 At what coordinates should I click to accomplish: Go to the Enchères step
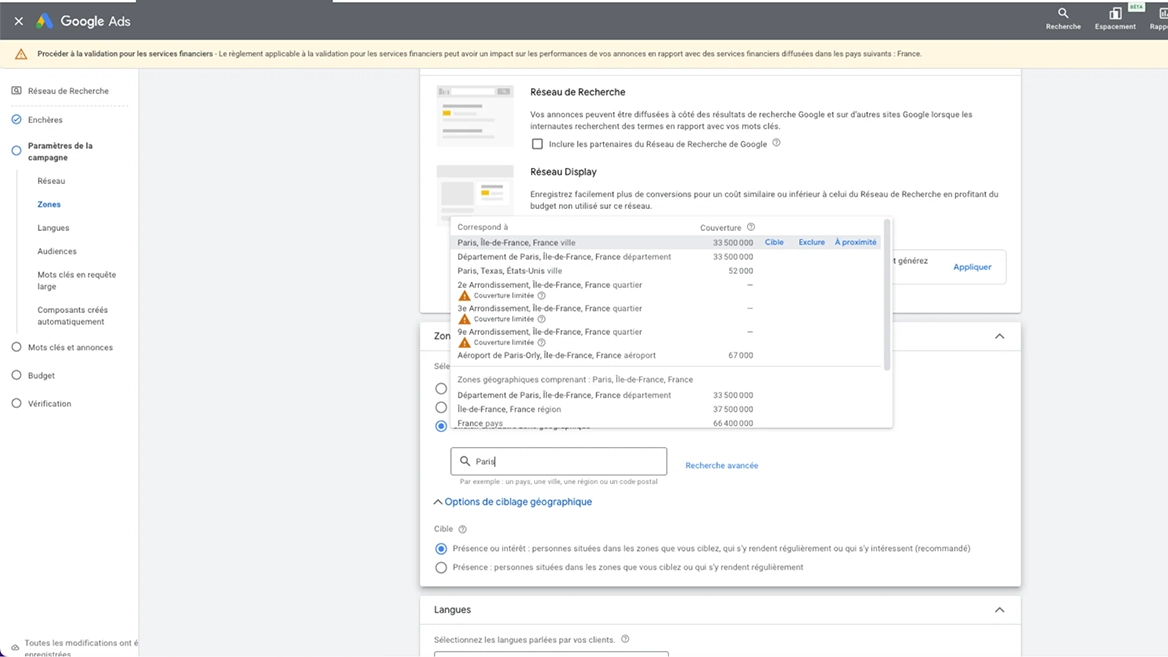[45, 120]
